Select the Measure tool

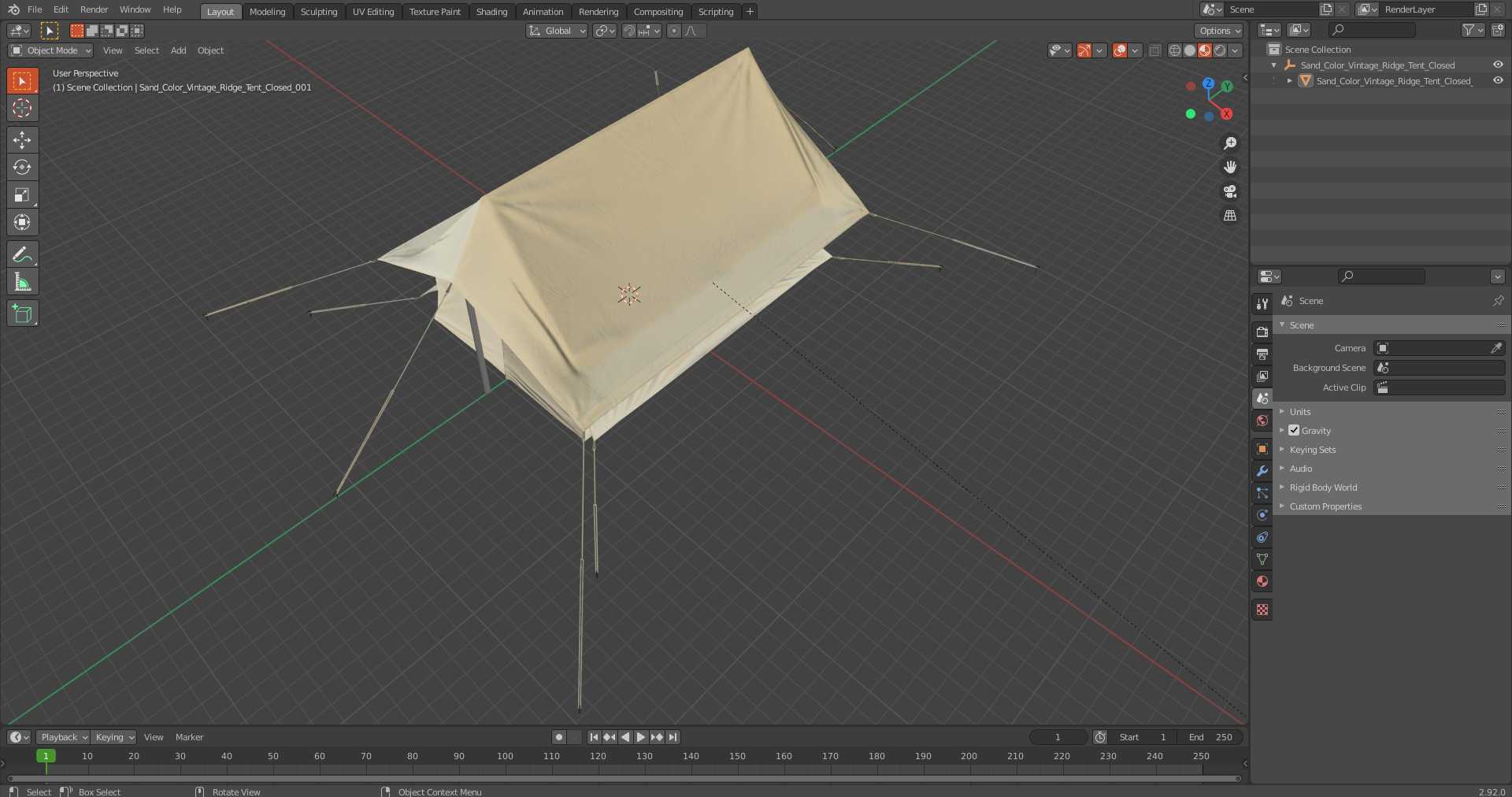tap(22, 282)
